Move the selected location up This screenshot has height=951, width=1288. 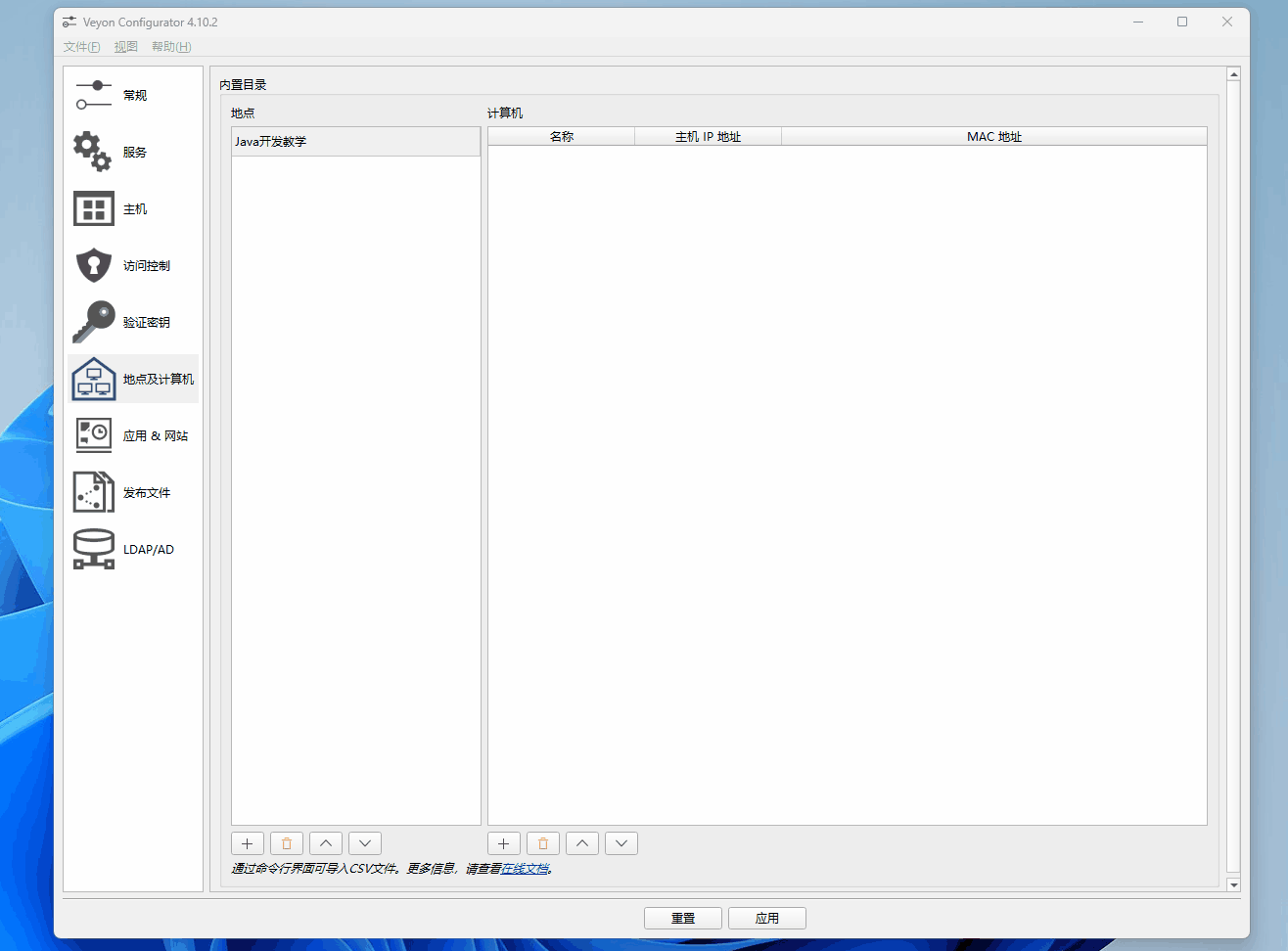point(326,843)
